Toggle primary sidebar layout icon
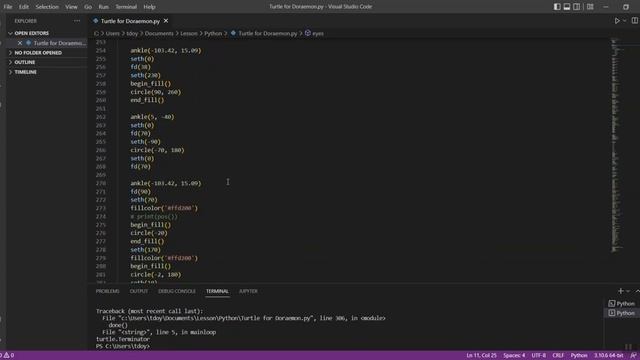640x360 pixels. 557,7
